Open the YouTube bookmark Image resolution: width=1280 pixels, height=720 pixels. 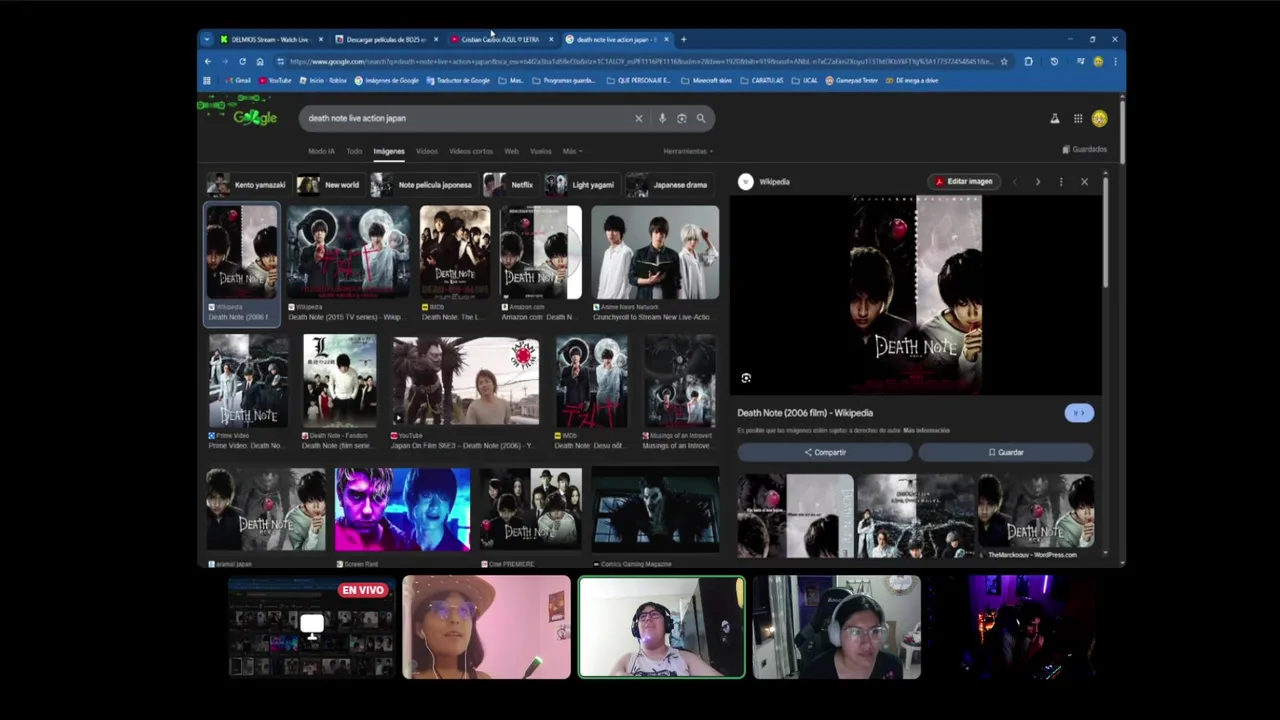[275, 80]
